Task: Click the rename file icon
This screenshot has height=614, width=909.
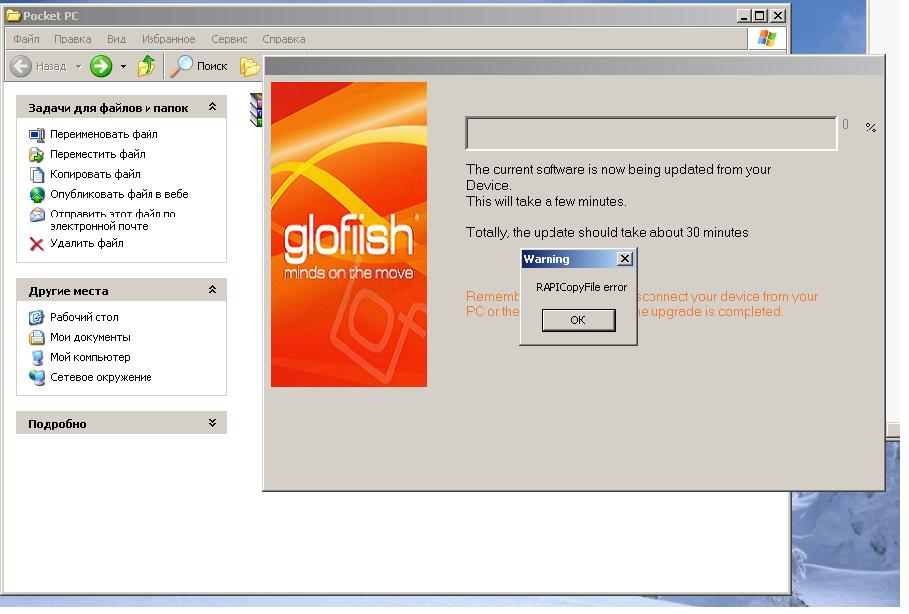Action: pyautogui.click(x=37, y=135)
